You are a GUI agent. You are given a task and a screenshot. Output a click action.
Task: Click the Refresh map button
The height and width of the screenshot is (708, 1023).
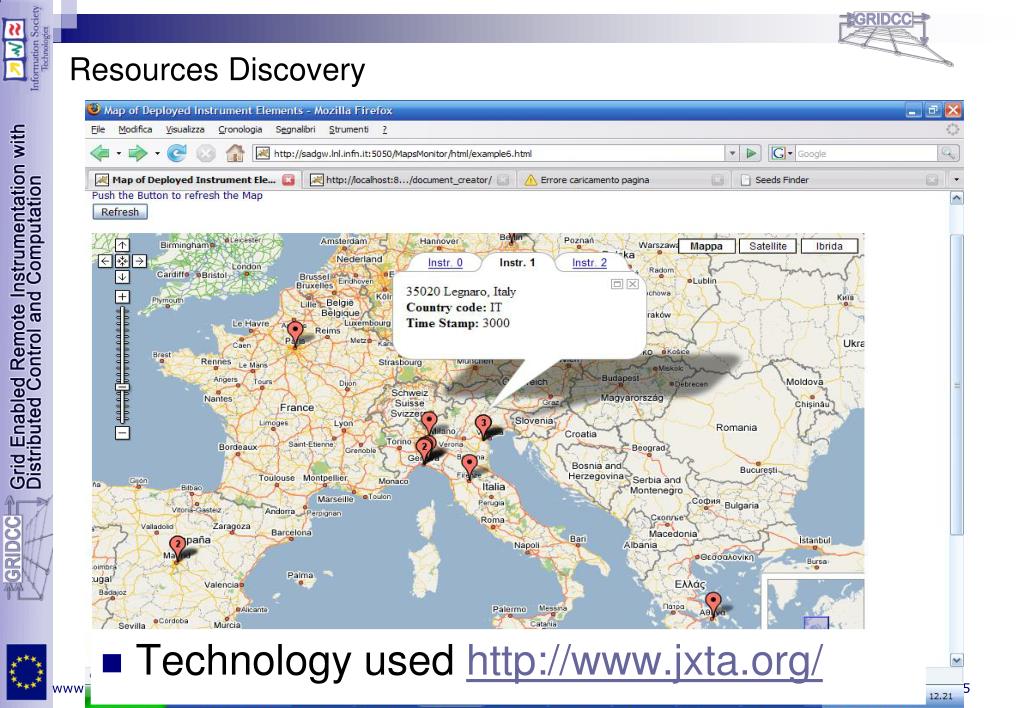point(120,212)
